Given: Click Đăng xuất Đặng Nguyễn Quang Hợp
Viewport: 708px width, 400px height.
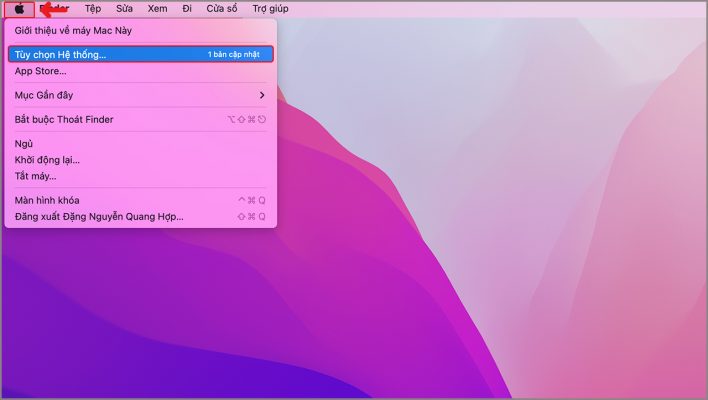Looking at the screenshot, I should (x=99, y=216).
